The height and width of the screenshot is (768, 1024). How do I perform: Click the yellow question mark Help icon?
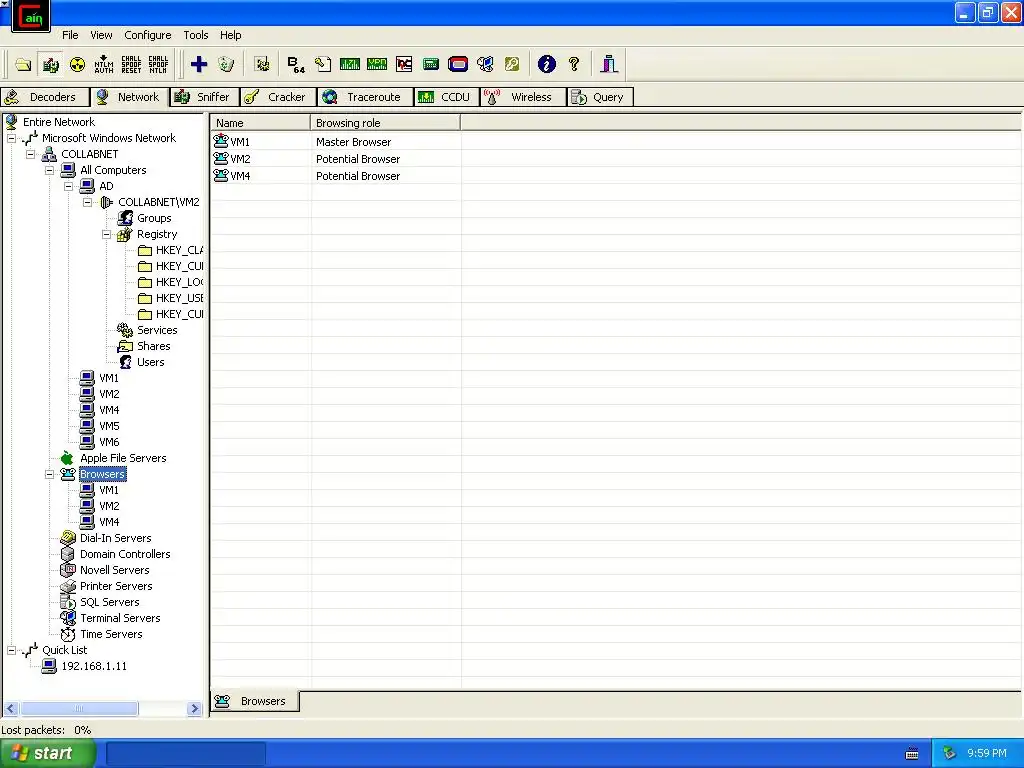click(574, 64)
